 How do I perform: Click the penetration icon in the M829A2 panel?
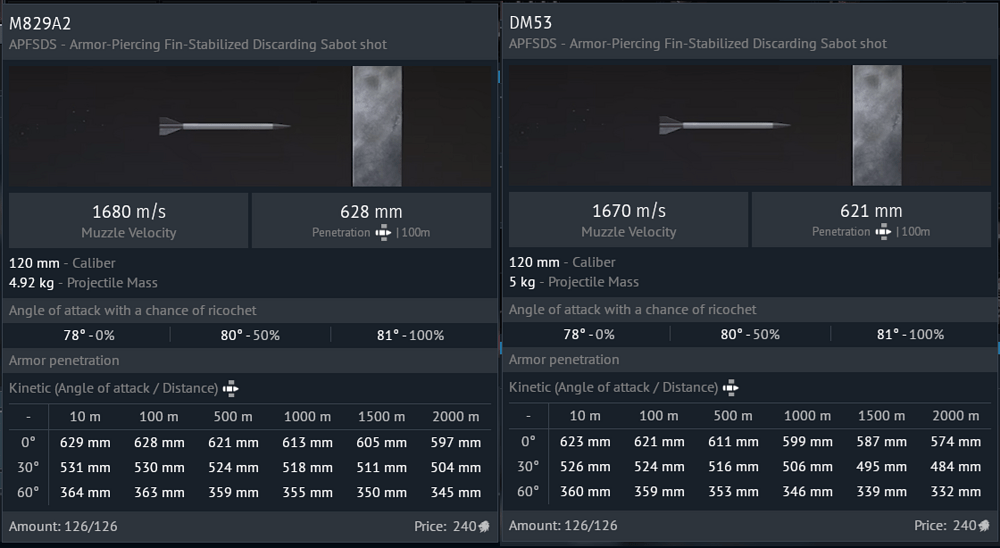(x=383, y=232)
